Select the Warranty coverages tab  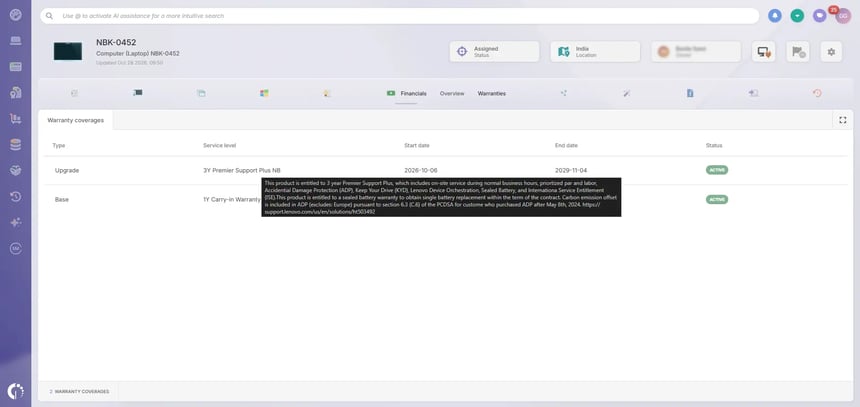pyautogui.click(x=76, y=120)
